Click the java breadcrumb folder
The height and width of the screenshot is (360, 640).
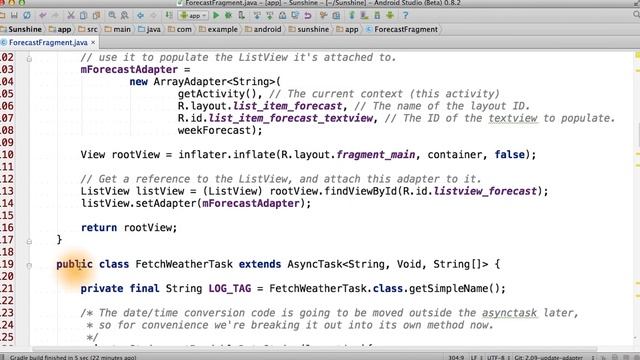(x=149, y=29)
